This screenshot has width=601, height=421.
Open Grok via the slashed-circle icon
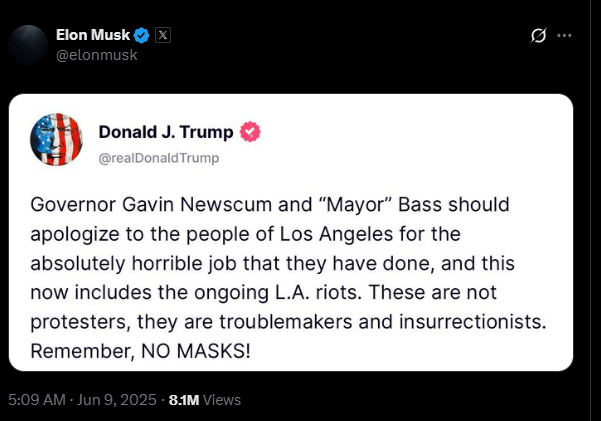[538, 36]
